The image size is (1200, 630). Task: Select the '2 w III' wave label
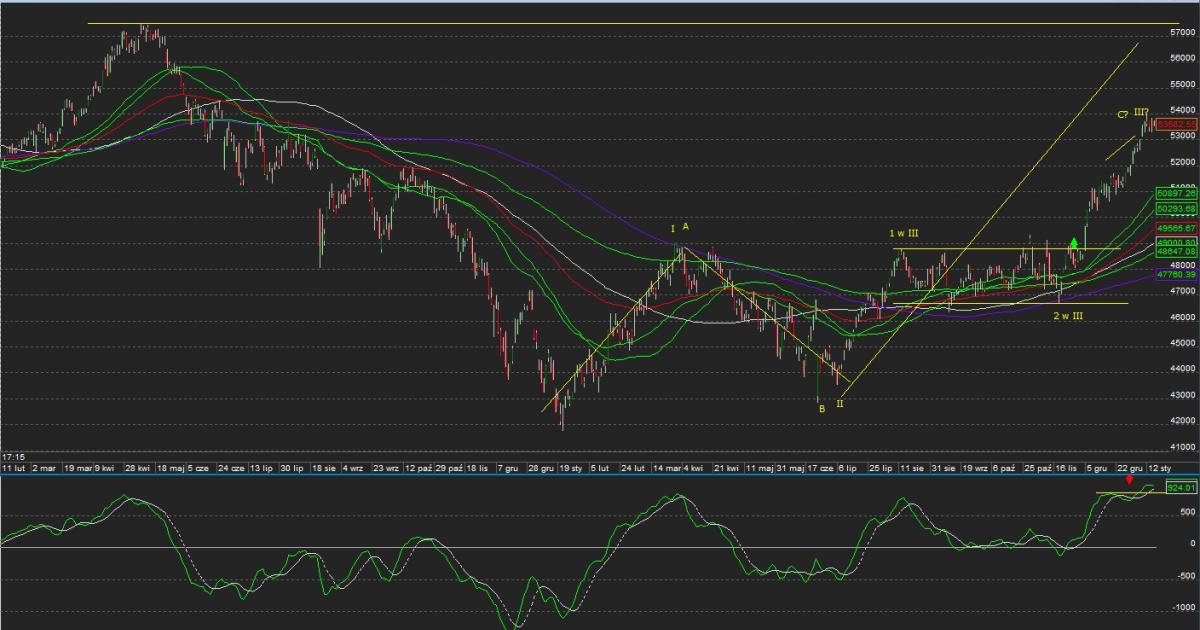[x=1068, y=316]
